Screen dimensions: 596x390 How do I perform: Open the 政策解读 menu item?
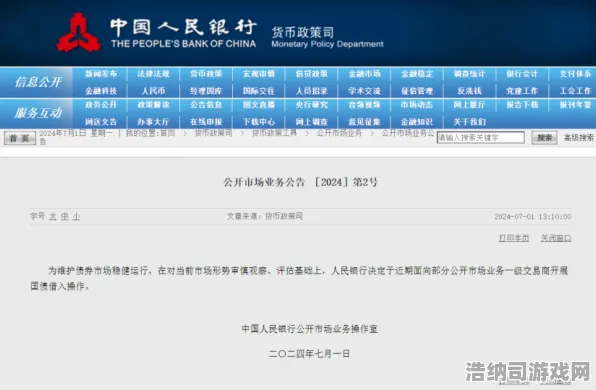153,105
